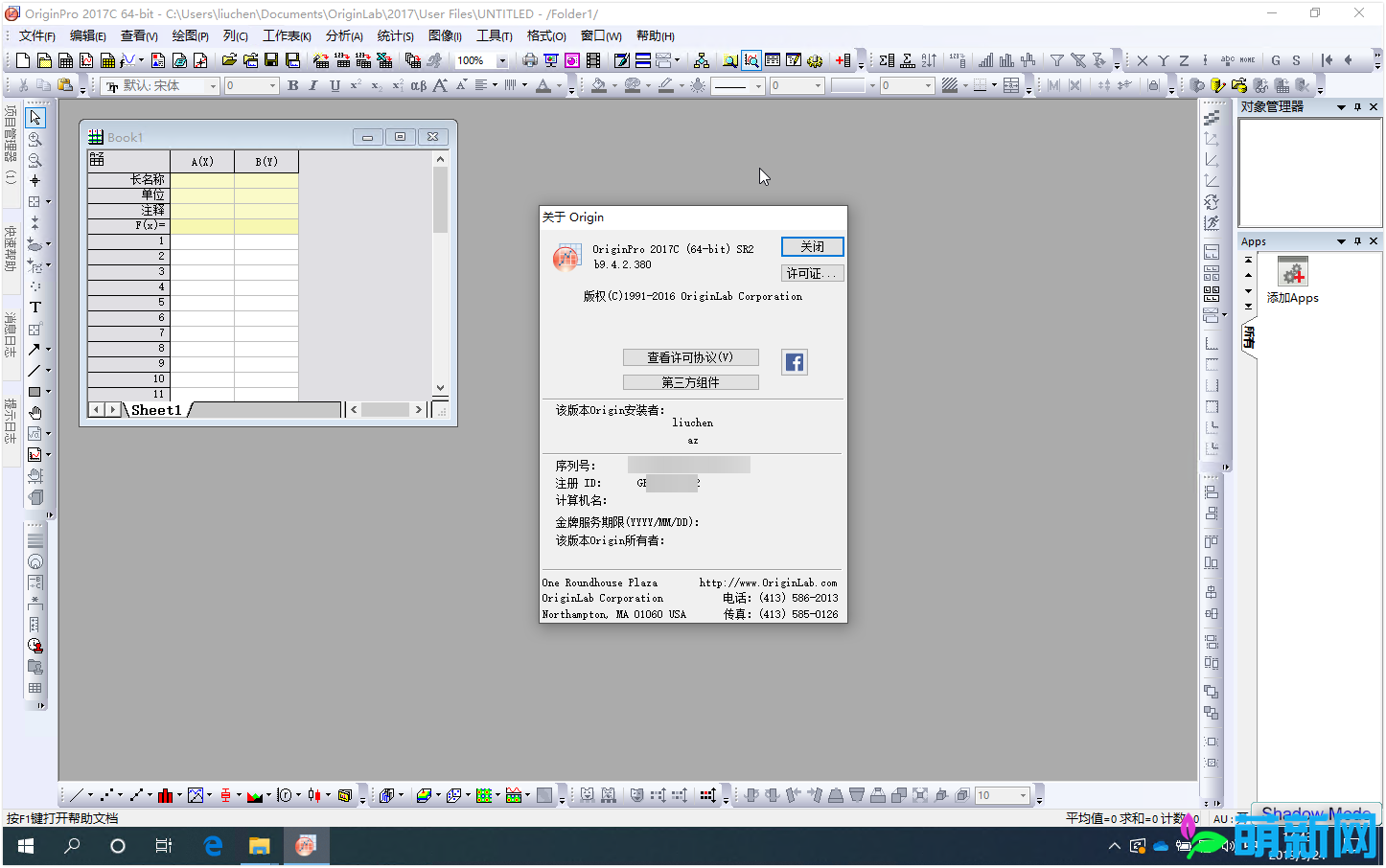Set column as Y icon
The width and height of the screenshot is (1386, 868).
(1163, 60)
